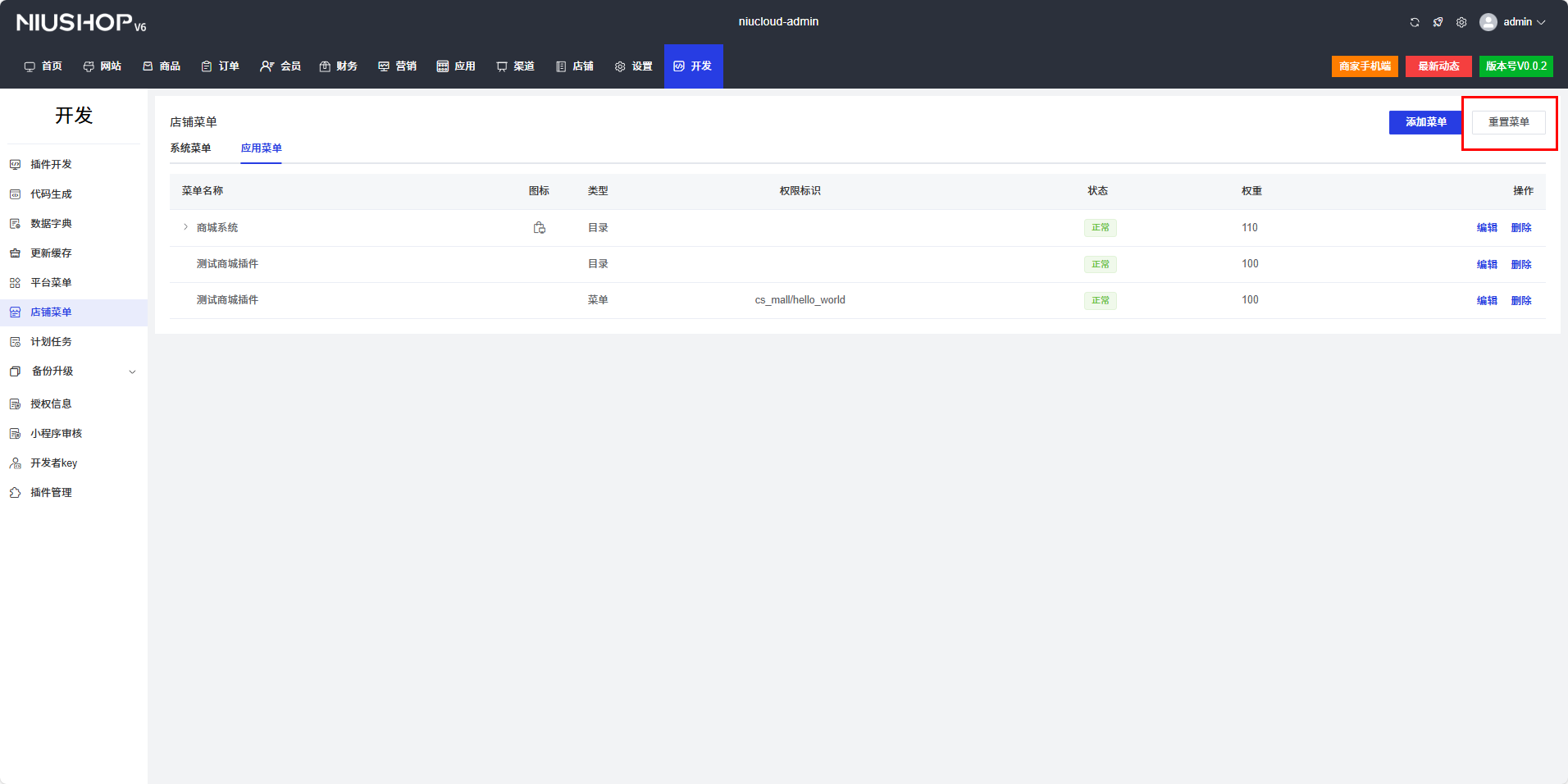
Task: Expand the 商城系统 tree row
Action: [x=186, y=227]
